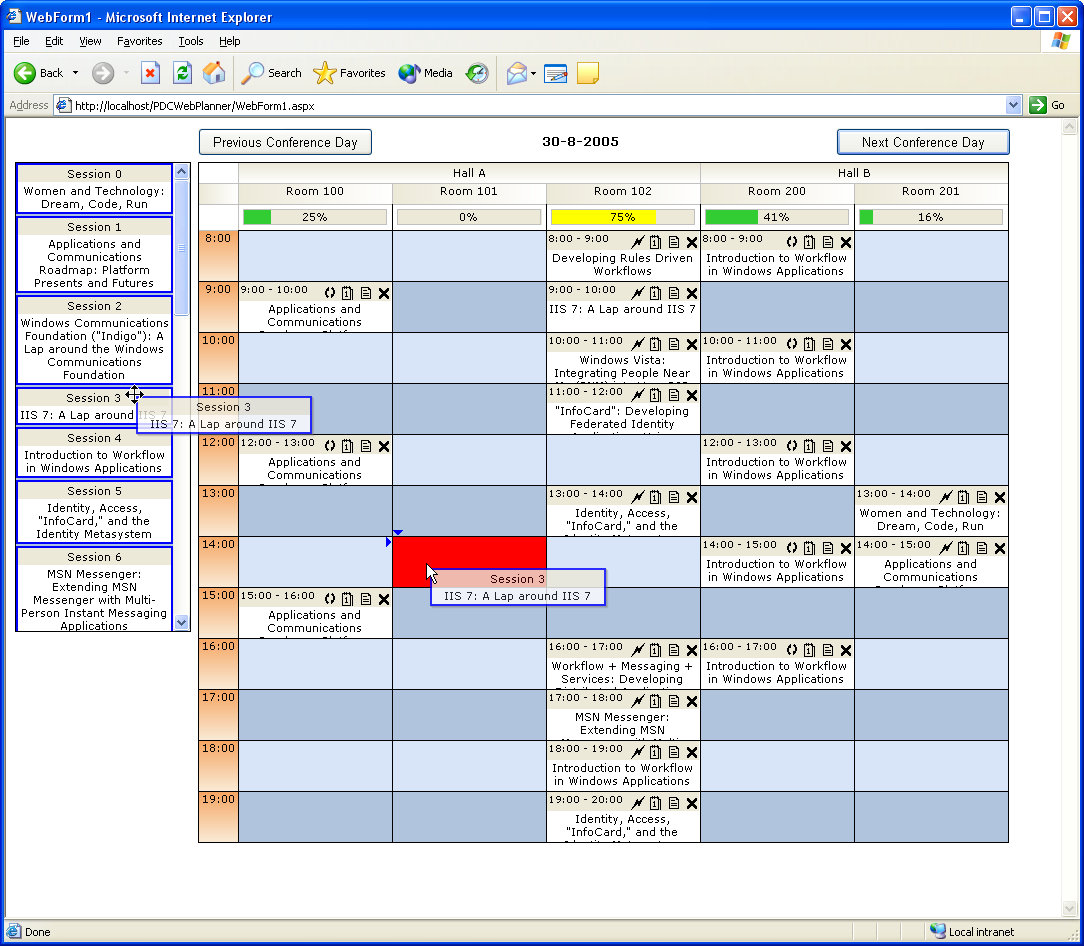Open the Help menu
The image size is (1084, 946).
click(x=230, y=41)
